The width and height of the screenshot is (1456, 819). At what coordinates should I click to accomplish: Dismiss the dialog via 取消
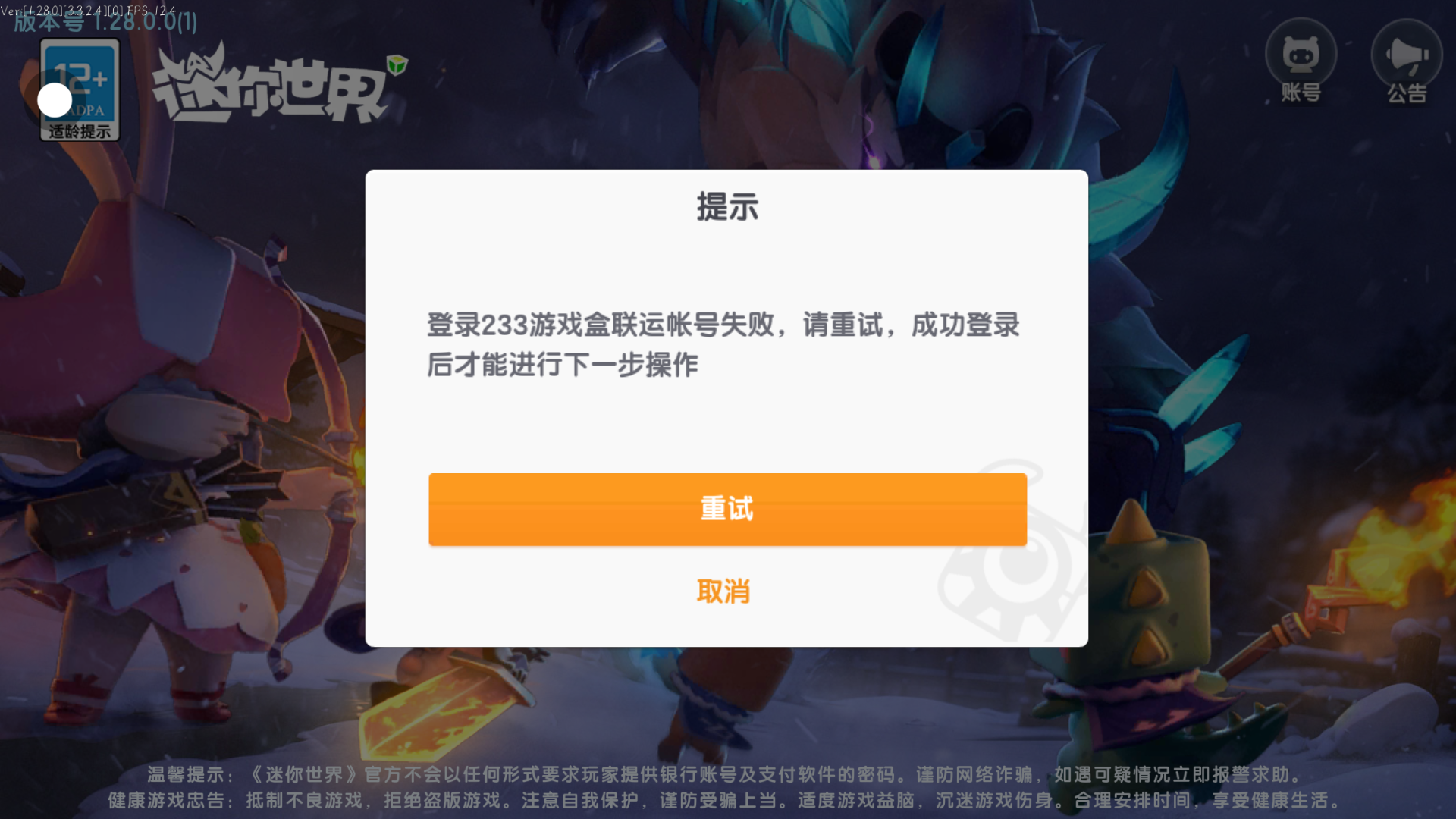(723, 591)
